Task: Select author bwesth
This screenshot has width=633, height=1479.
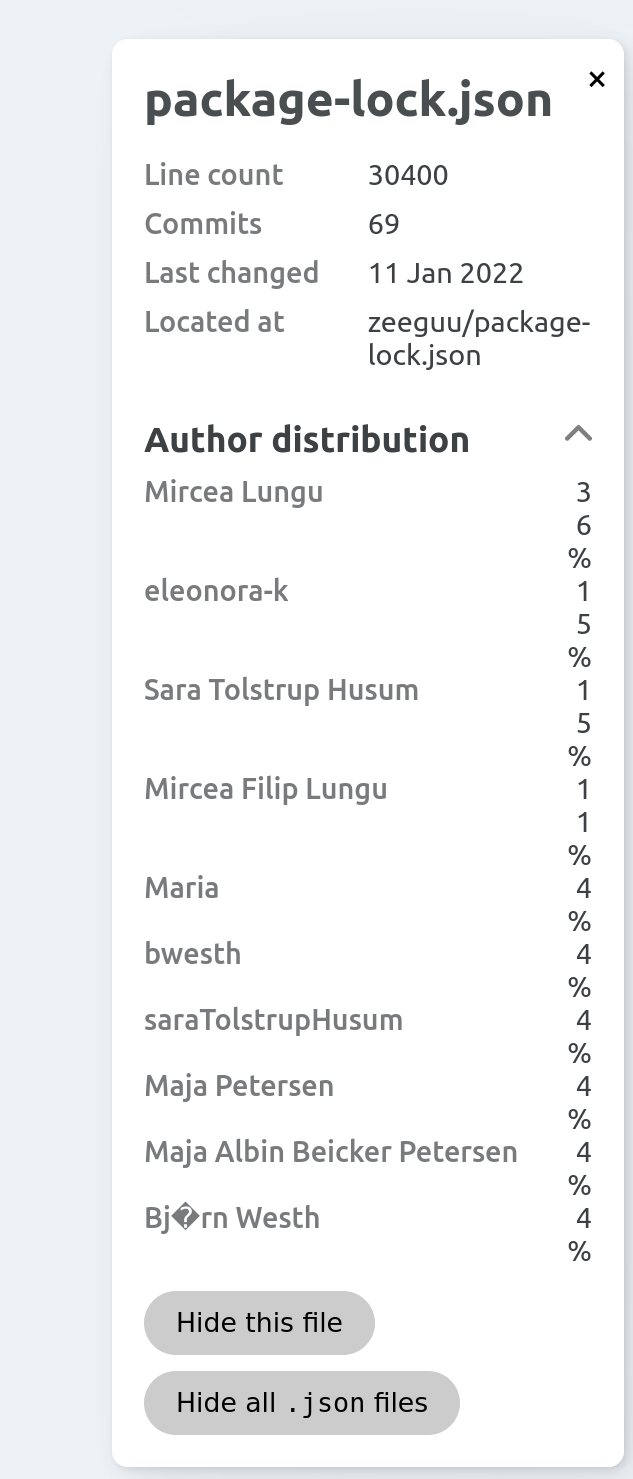Action: (193, 953)
